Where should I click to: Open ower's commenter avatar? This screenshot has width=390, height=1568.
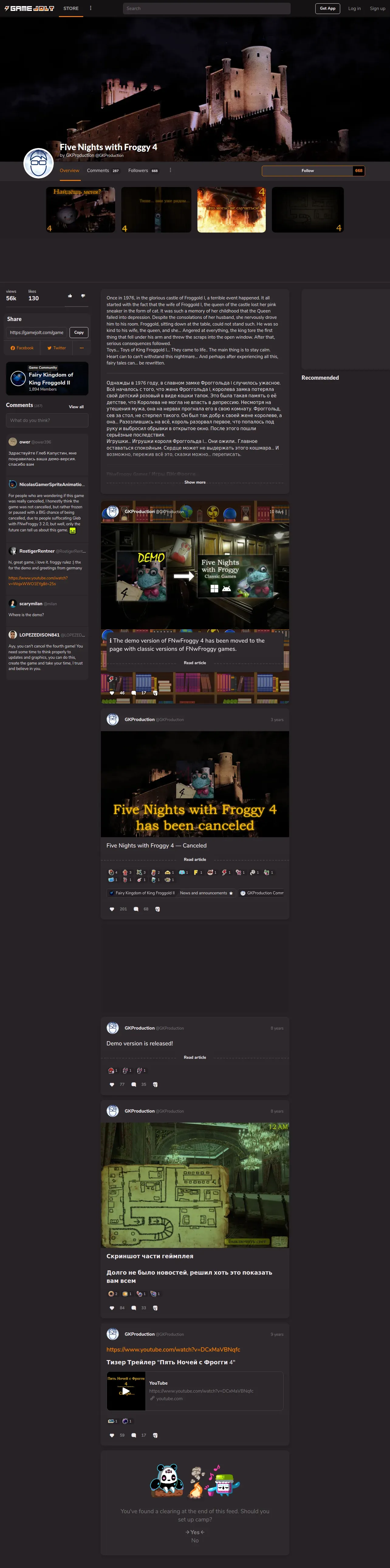coord(13,442)
